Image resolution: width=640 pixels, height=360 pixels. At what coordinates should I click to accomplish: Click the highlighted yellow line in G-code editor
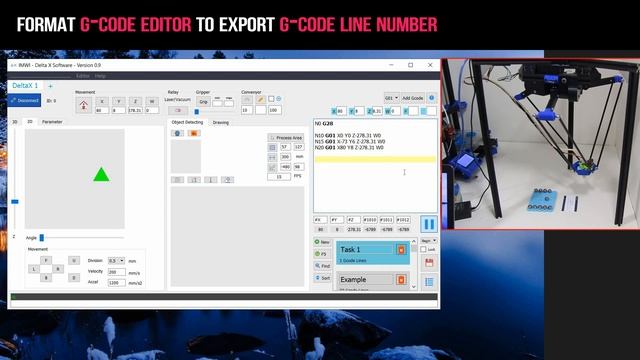click(375, 160)
